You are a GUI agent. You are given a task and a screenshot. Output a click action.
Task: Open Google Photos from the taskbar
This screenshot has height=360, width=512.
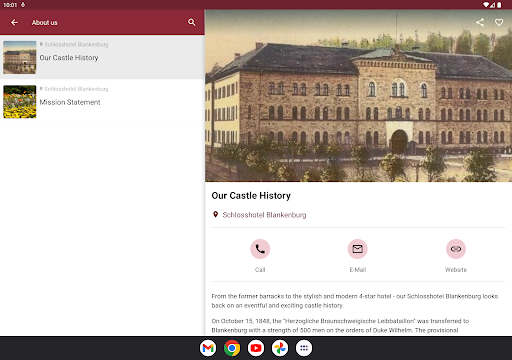[280, 348]
